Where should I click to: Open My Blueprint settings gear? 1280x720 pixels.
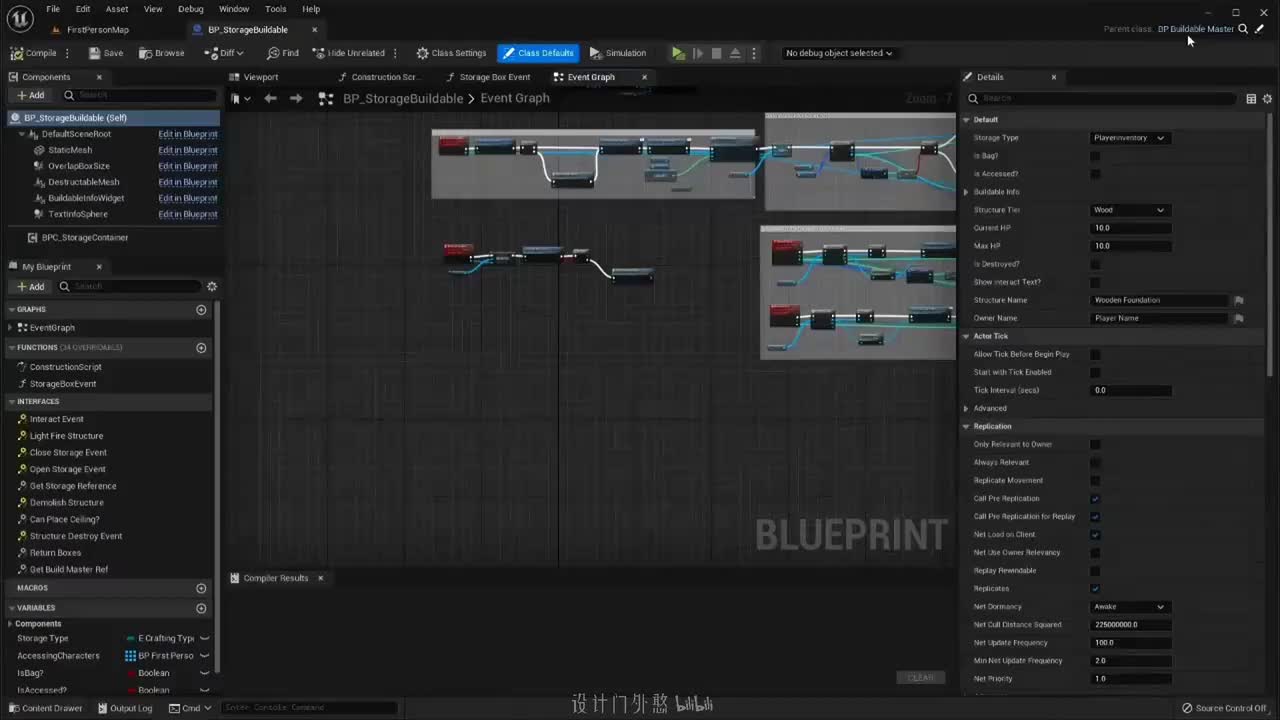point(212,286)
